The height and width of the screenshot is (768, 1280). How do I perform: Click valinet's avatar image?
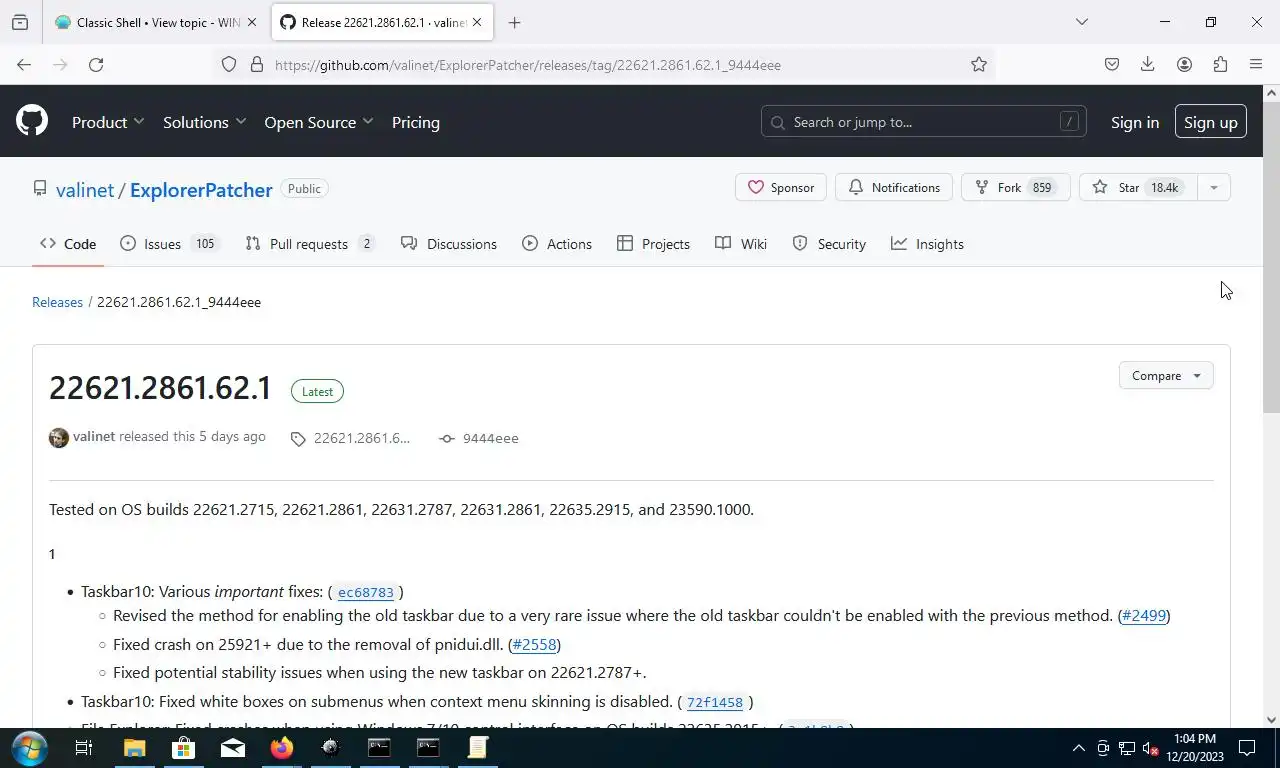click(x=59, y=438)
